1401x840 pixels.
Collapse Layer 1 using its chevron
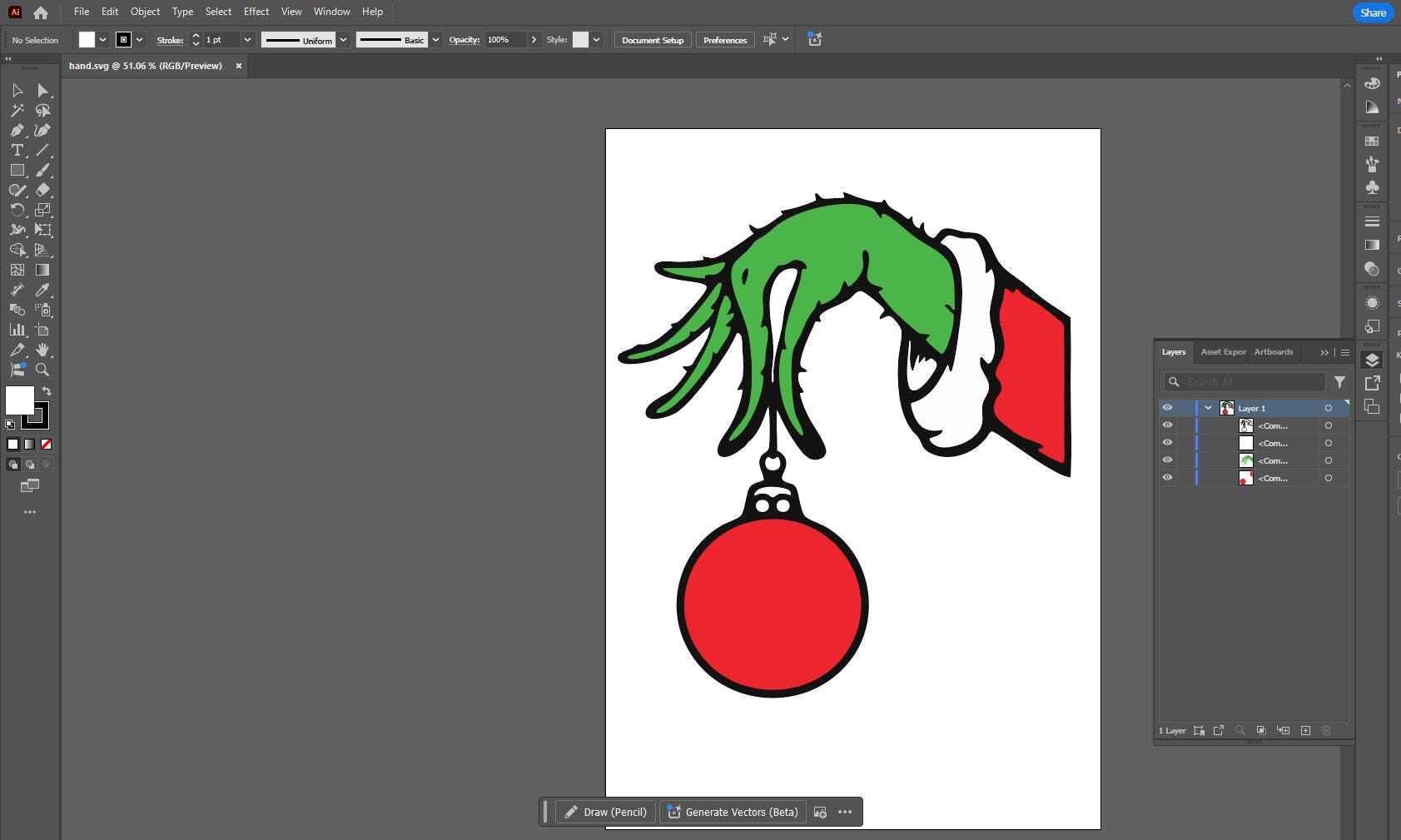(x=1209, y=407)
